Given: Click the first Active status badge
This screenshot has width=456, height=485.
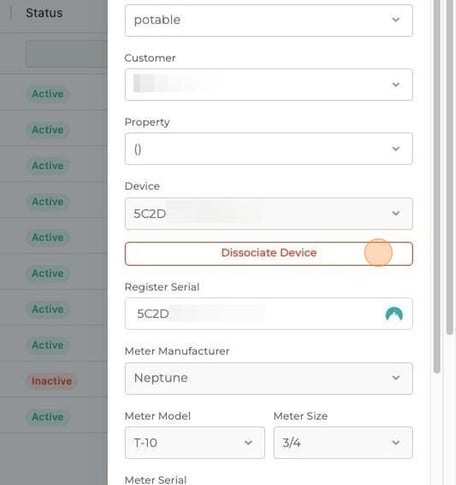Looking at the screenshot, I should pos(48,94).
